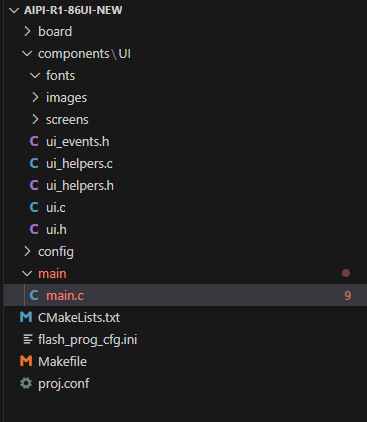Click the gear icon beside proj.conf
367x422 pixels.
point(26,383)
